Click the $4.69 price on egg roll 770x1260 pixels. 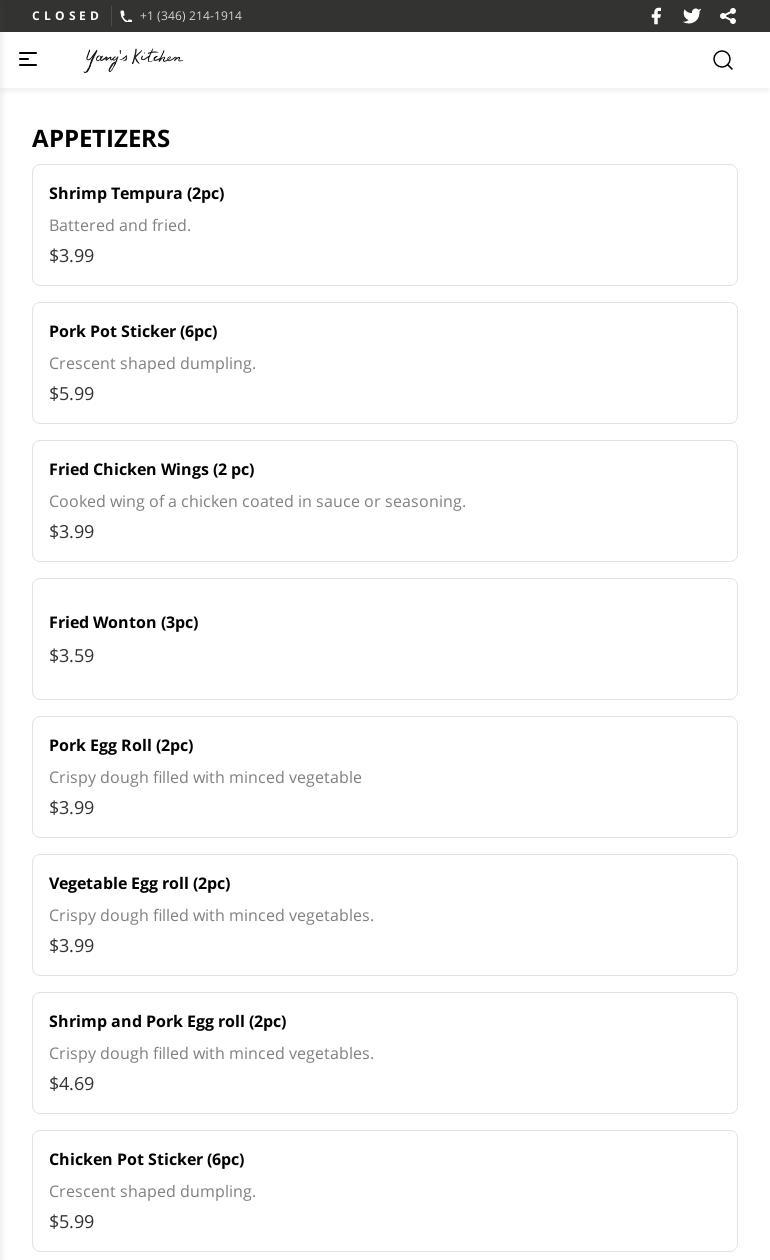[72, 1083]
